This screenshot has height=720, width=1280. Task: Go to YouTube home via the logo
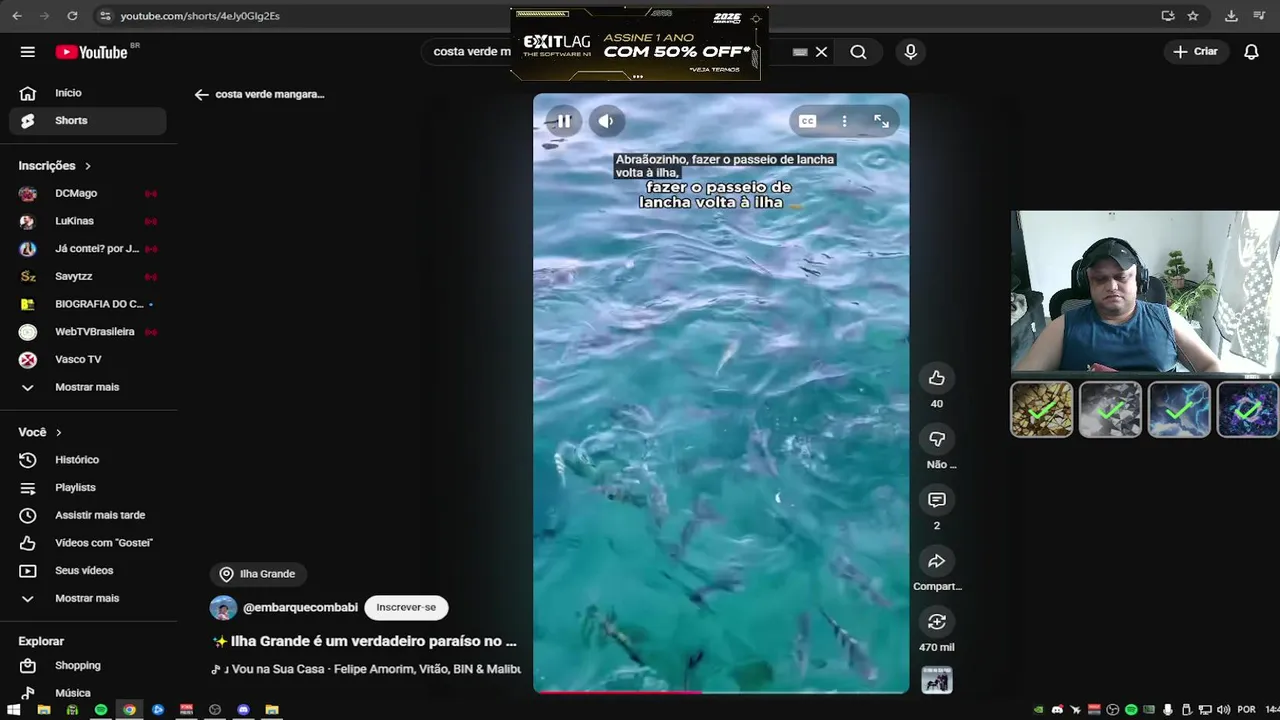[92, 52]
